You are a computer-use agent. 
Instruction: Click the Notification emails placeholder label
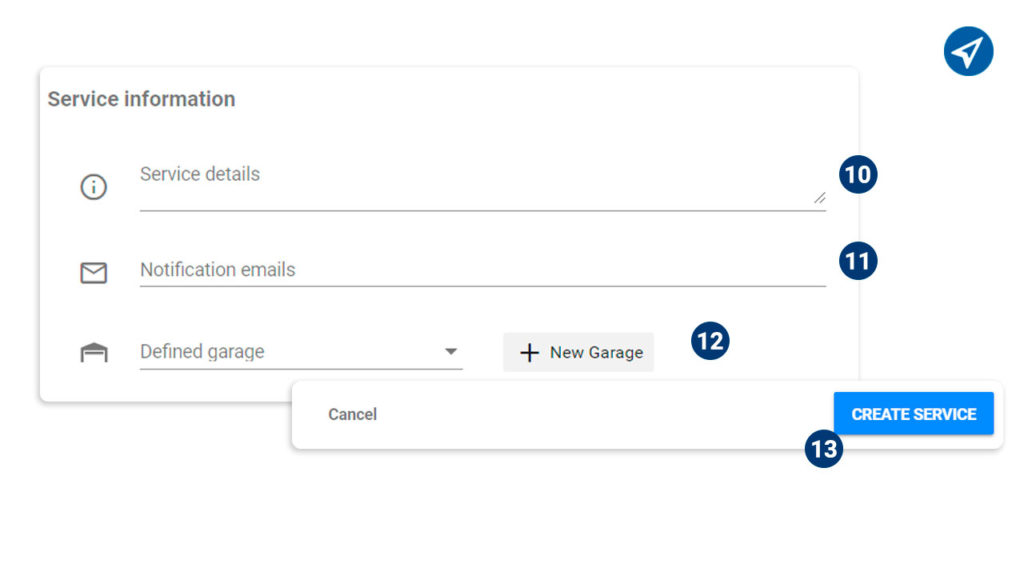(217, 270)
